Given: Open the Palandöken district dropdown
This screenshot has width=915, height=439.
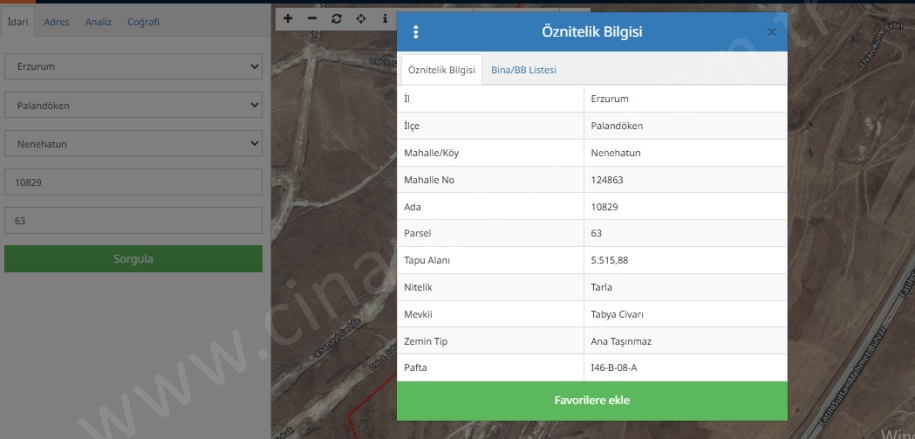Looking at the screenshot, I should pos(133,105).
